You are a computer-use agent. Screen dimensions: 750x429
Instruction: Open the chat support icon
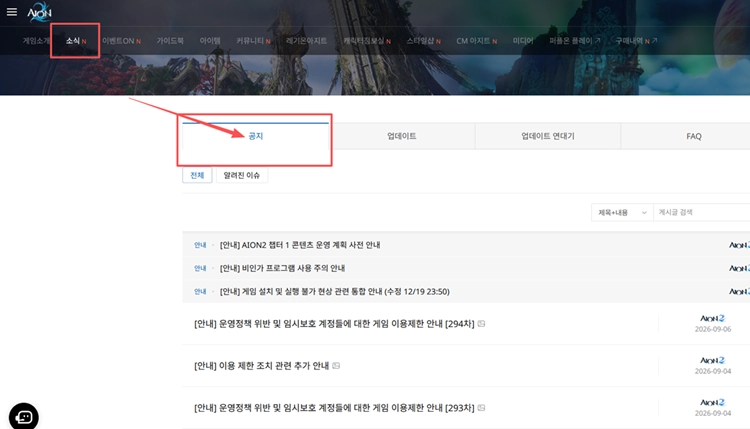click(x=23, y=417)
